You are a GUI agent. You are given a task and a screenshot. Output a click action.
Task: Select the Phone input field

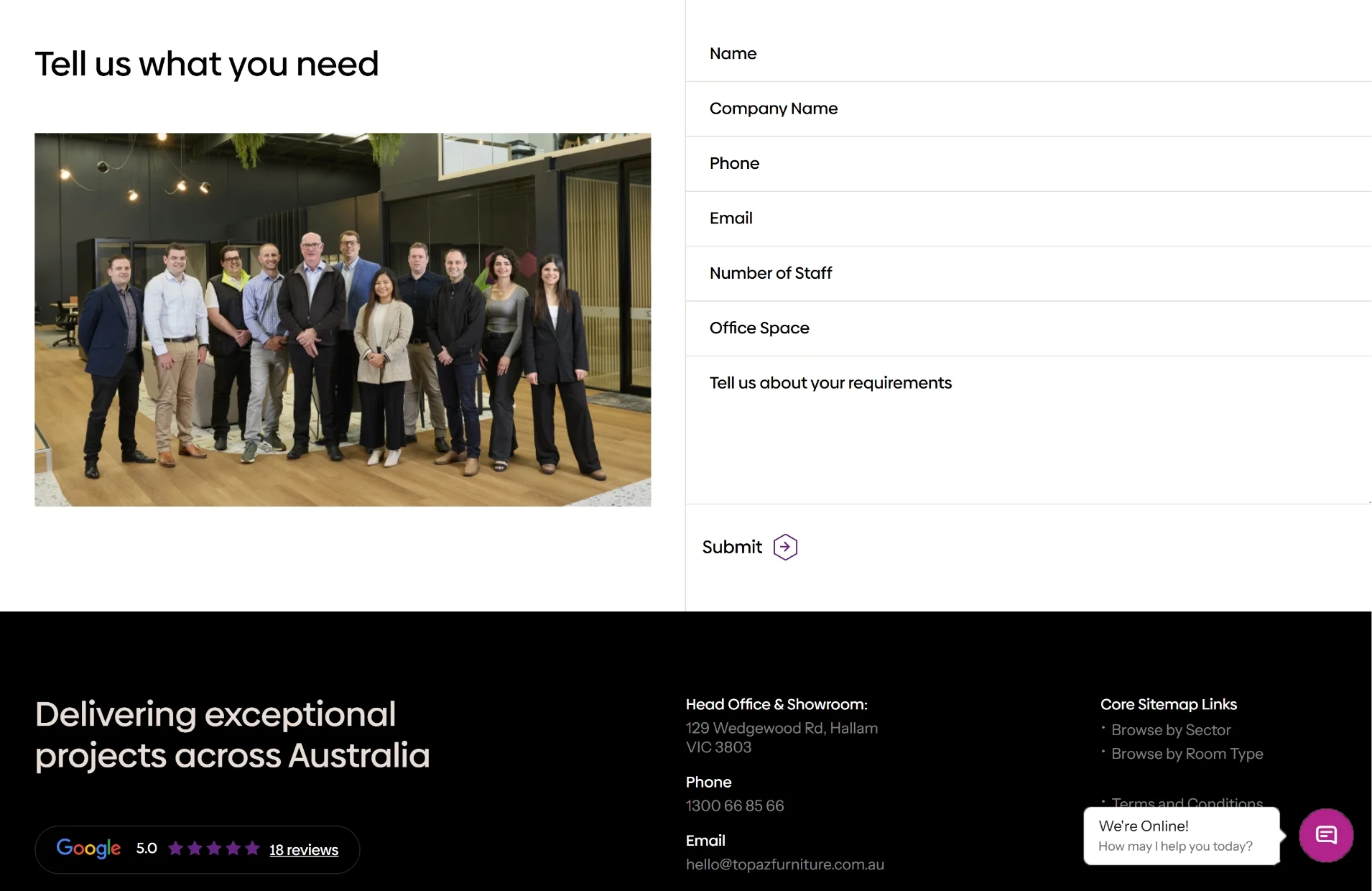(1027, 164)
